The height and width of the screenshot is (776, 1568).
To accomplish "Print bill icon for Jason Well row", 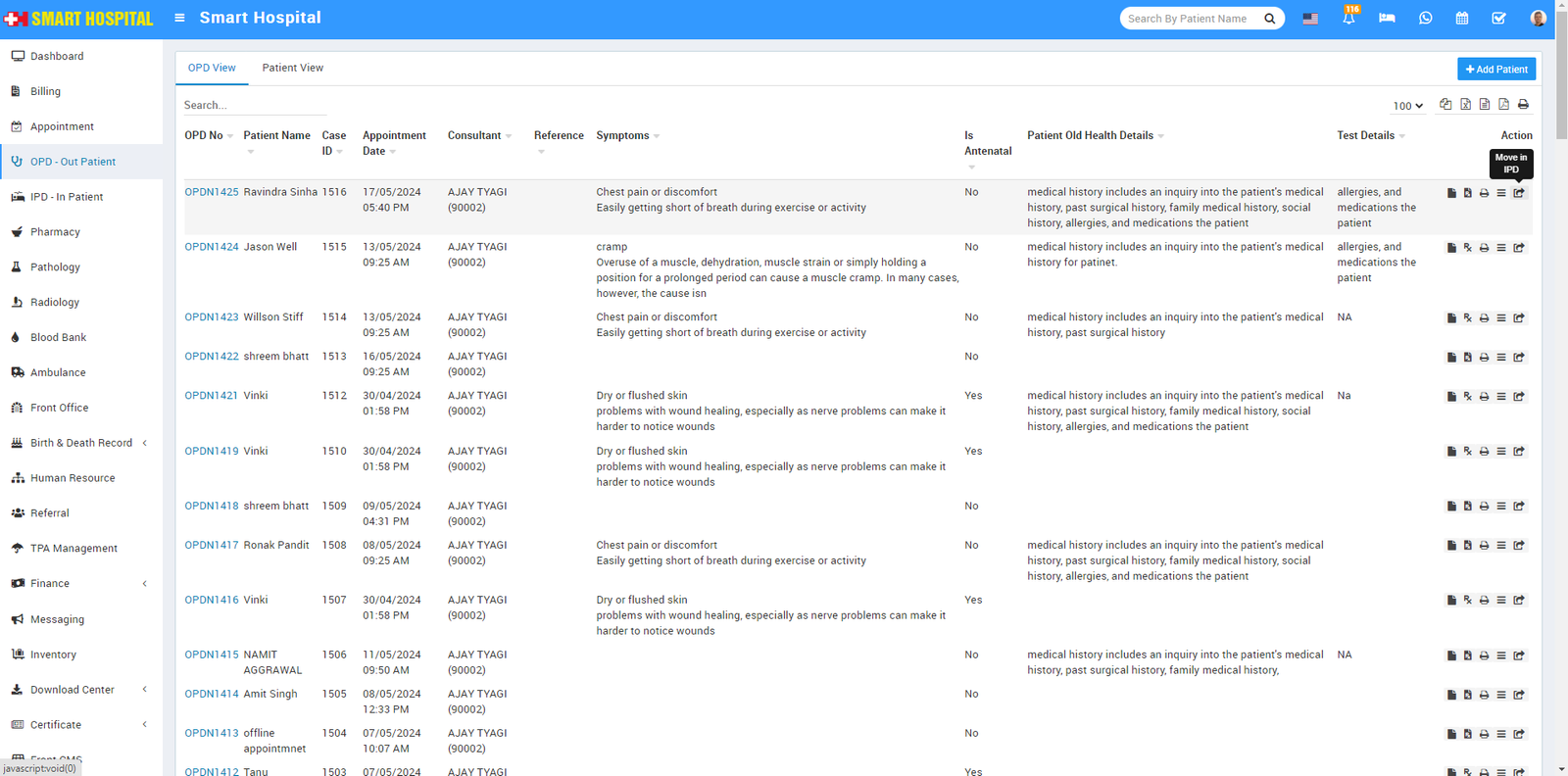I will point(1484,248).
